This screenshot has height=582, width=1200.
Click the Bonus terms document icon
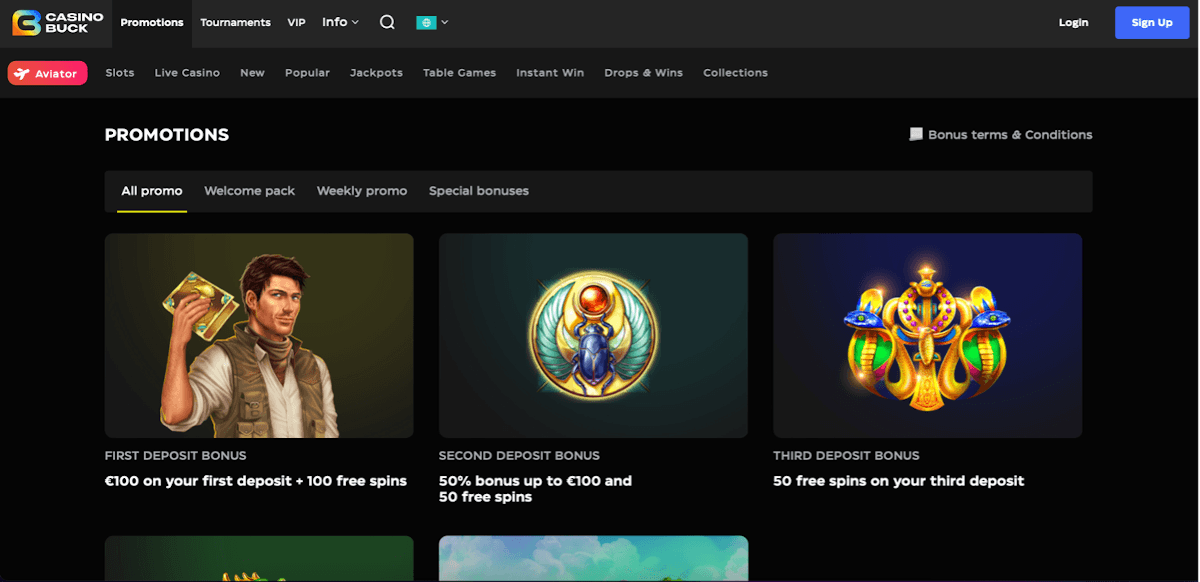pos(915,134)
